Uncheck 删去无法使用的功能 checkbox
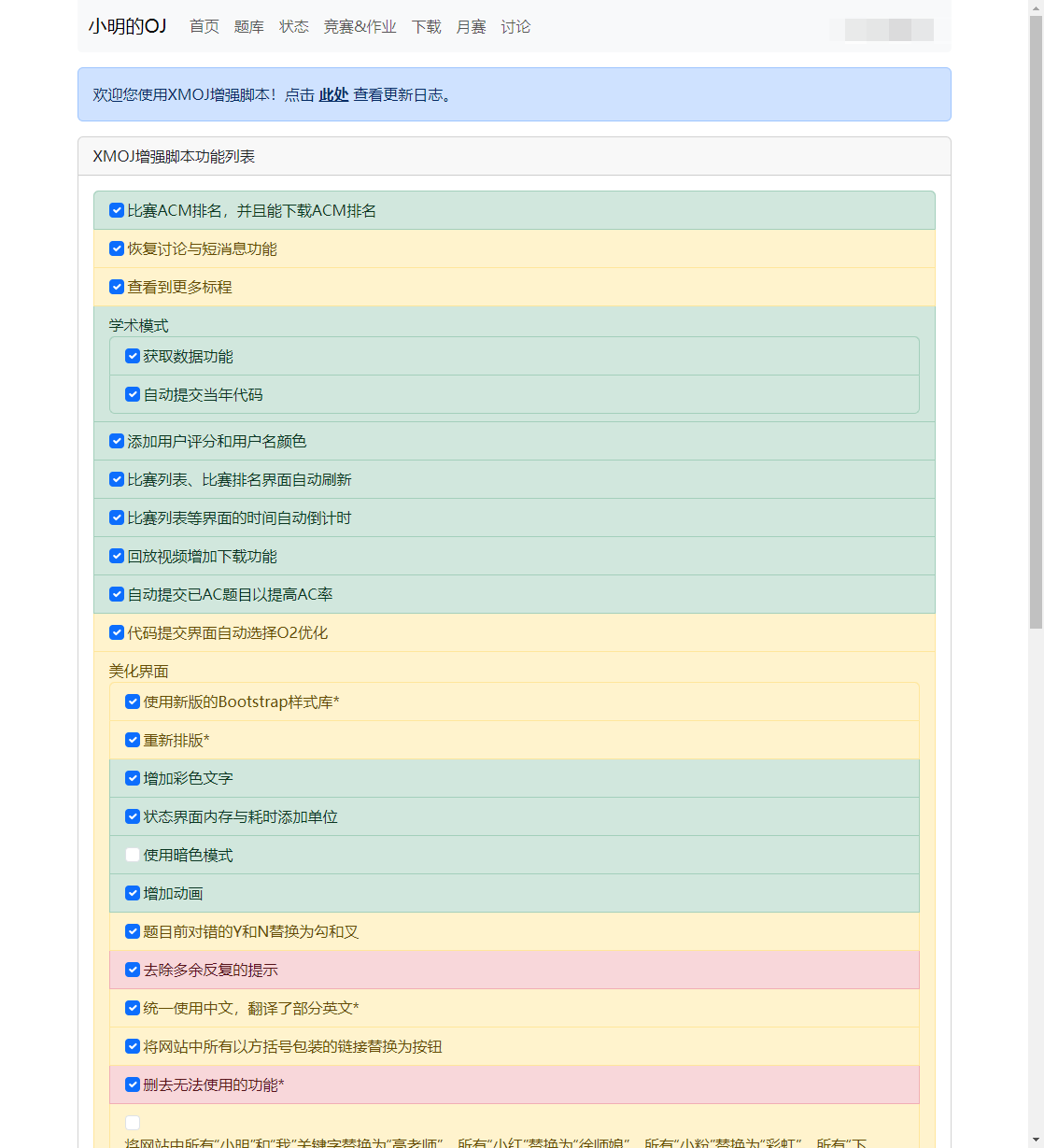The width and height of the screenshot is (1044, 1148). pos(133,1085)
